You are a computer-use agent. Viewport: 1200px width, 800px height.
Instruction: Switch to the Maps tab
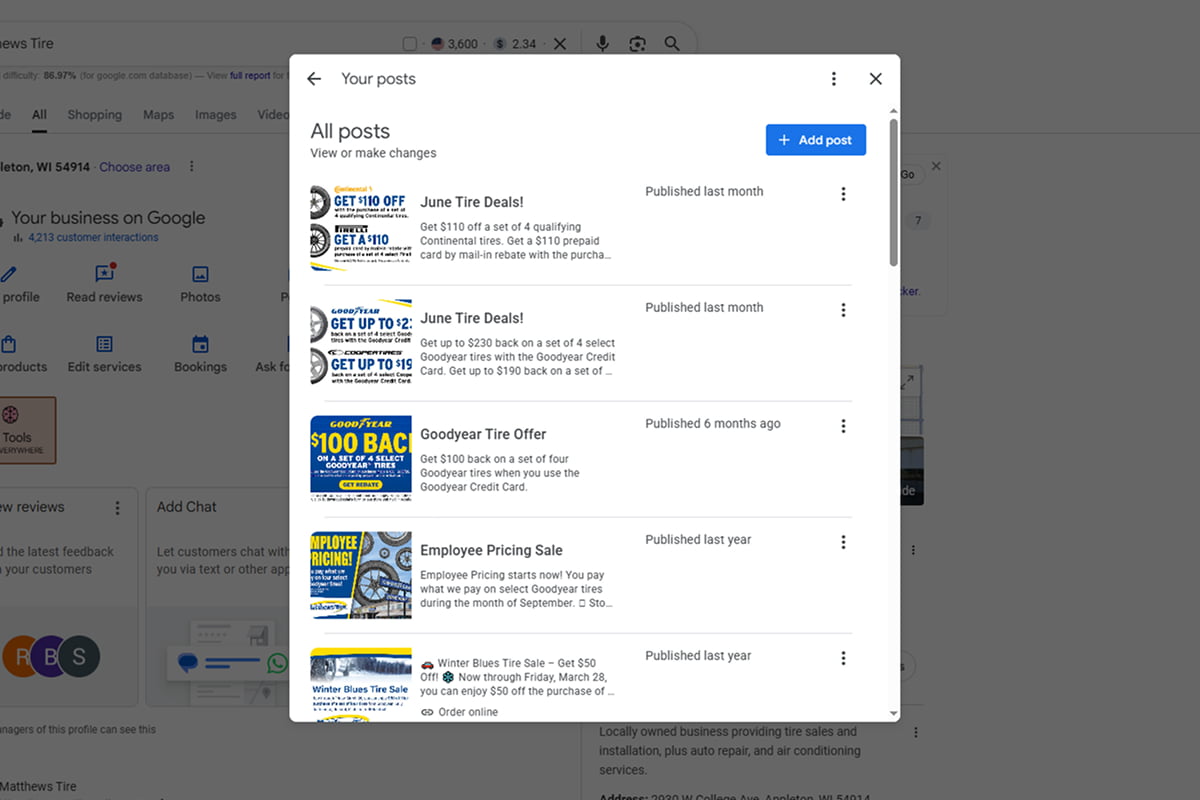[x=158, y=115]
